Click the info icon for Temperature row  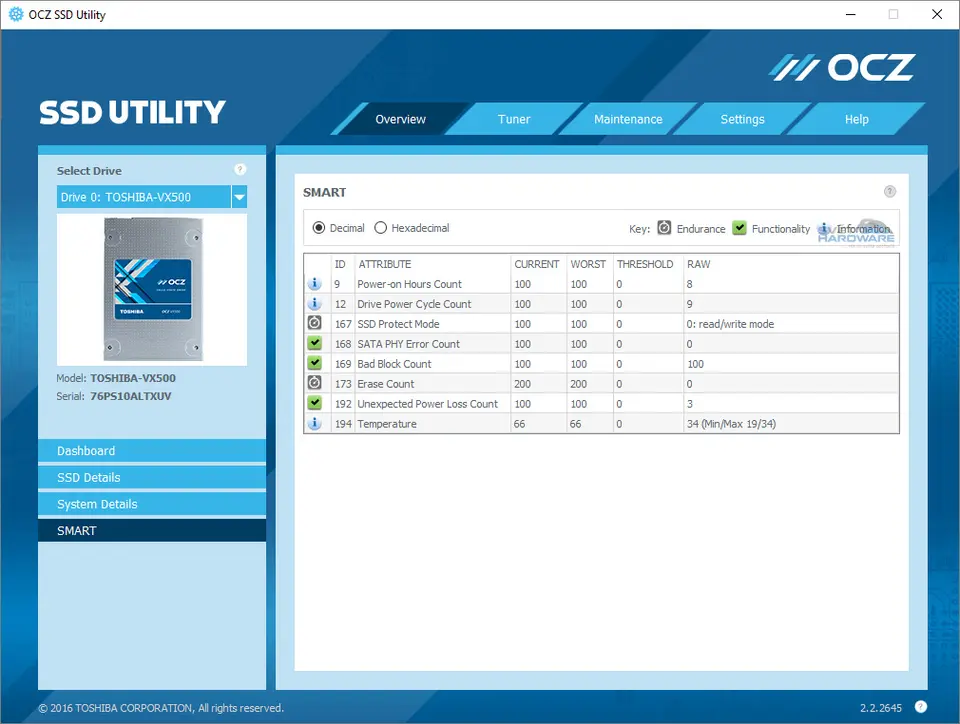(x=315, y=423)
